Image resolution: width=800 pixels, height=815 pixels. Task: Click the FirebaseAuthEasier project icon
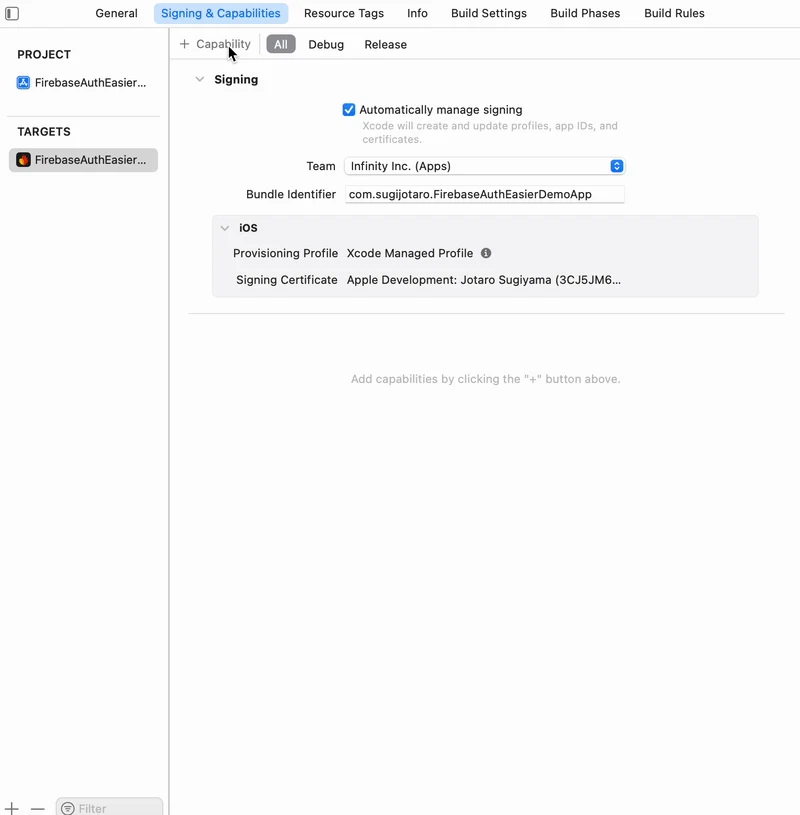tap(23, 83)
